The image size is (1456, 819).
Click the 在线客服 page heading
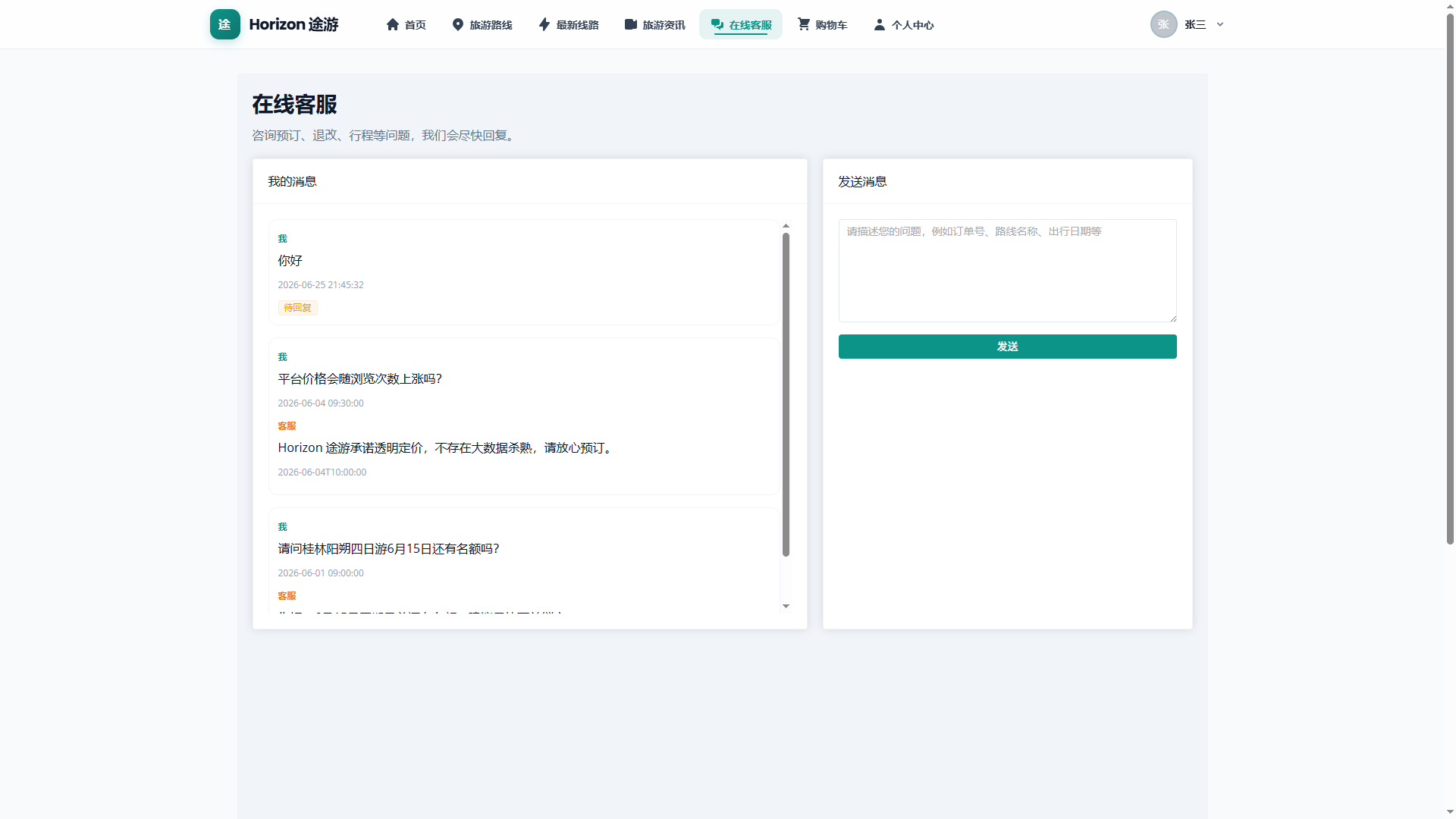click(x=294, y=105)
